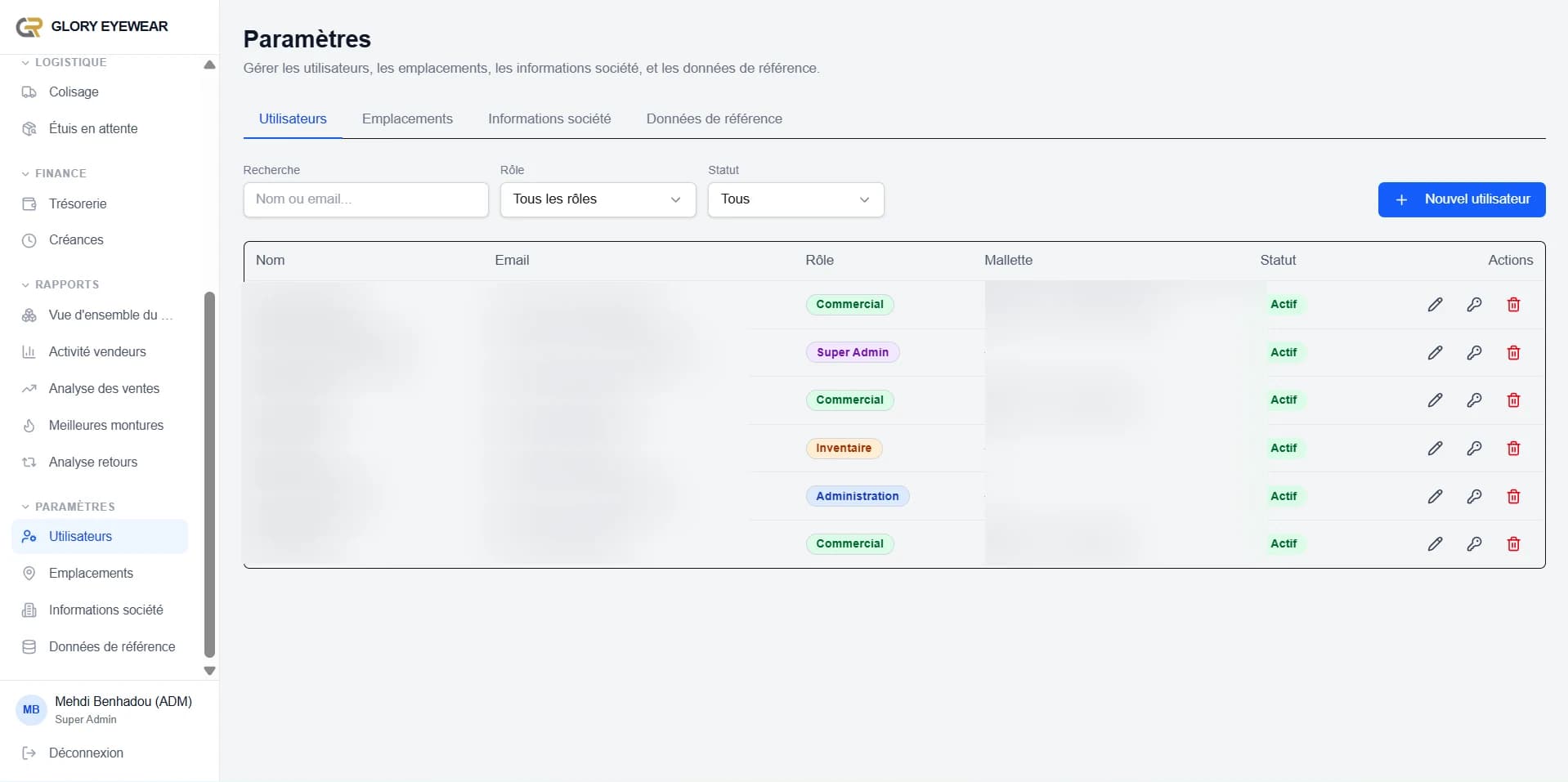1568x782 pixels.
Task: Switch to the Emplacements tab
Action: point(407,118)
